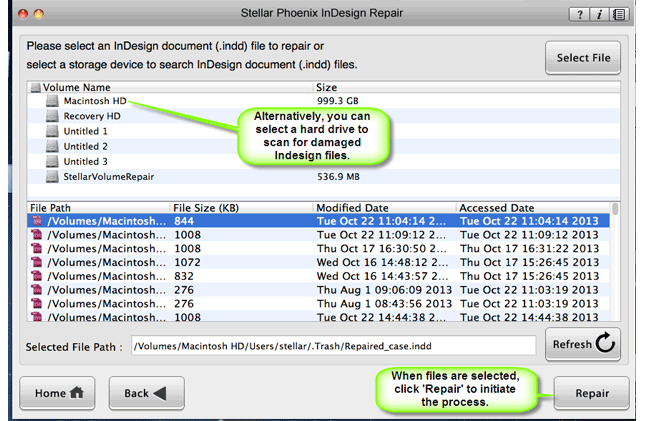
Task: Click the file icon in the 08:43:56 row
Action: [x=37, y=304]
